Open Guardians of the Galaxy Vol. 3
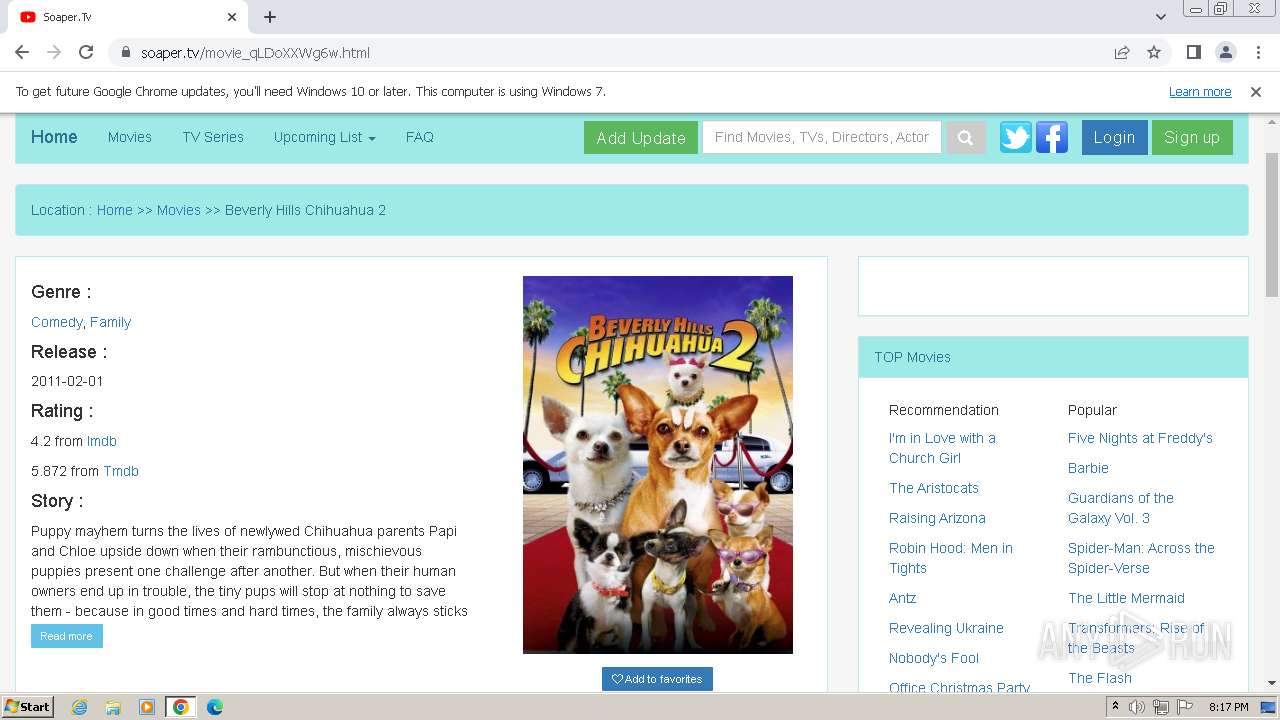The height and width of the screenshot is (720, 1280). pos(1121,508)
